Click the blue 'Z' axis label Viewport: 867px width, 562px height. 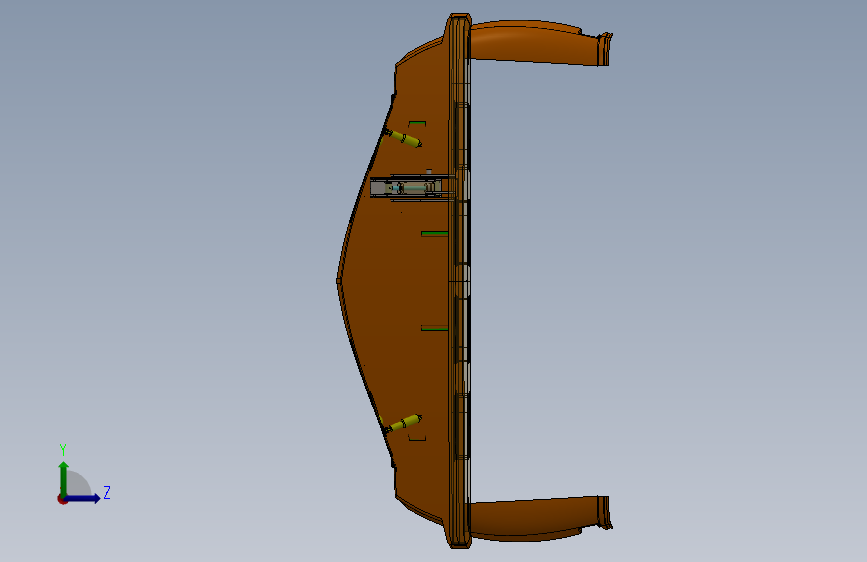107,492
